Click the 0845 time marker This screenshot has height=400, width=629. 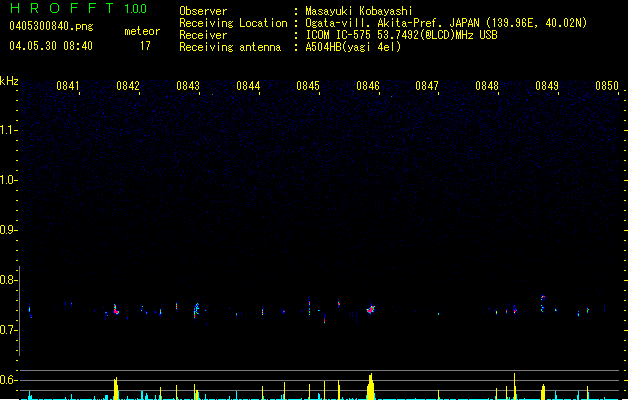[308, 86]
